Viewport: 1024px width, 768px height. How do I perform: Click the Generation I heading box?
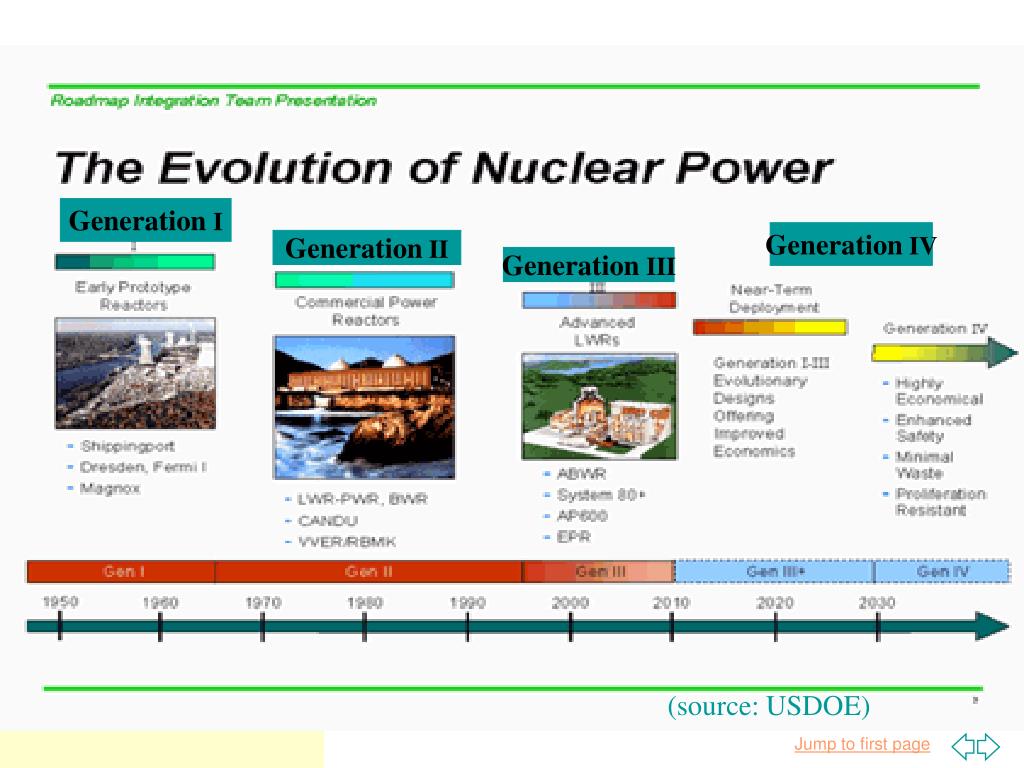pyautogui.click(x=146, y=220)
